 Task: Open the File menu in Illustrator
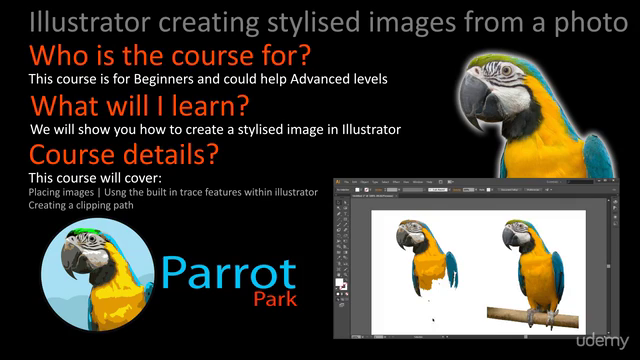[346, 182]
